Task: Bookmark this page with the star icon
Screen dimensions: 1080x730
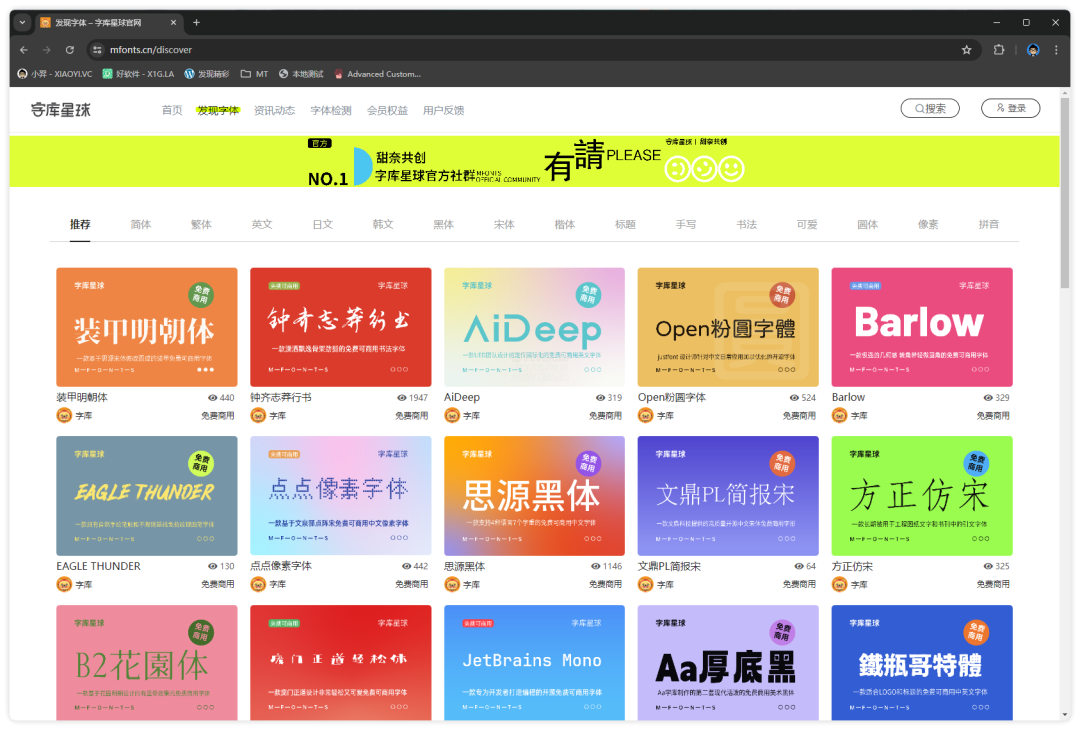Action: point(966,50)
